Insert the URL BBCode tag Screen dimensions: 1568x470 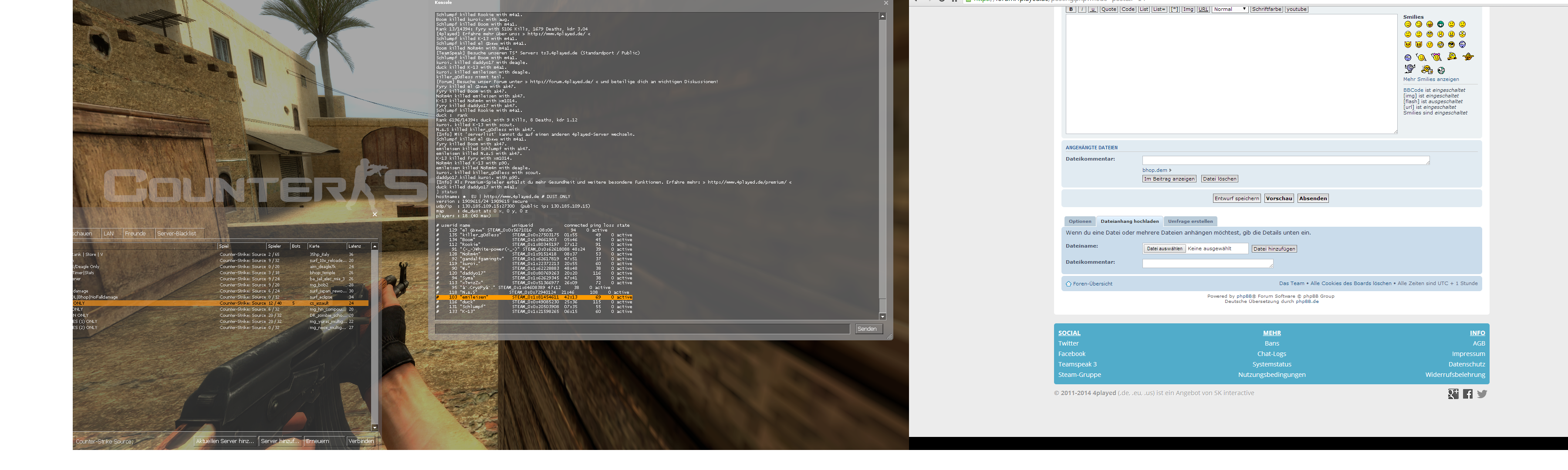pos(1203,10)
